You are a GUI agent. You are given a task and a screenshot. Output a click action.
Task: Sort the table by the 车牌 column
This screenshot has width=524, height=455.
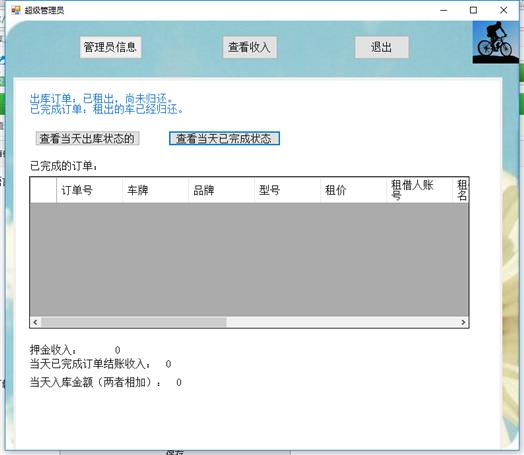(x=155, y=190)
